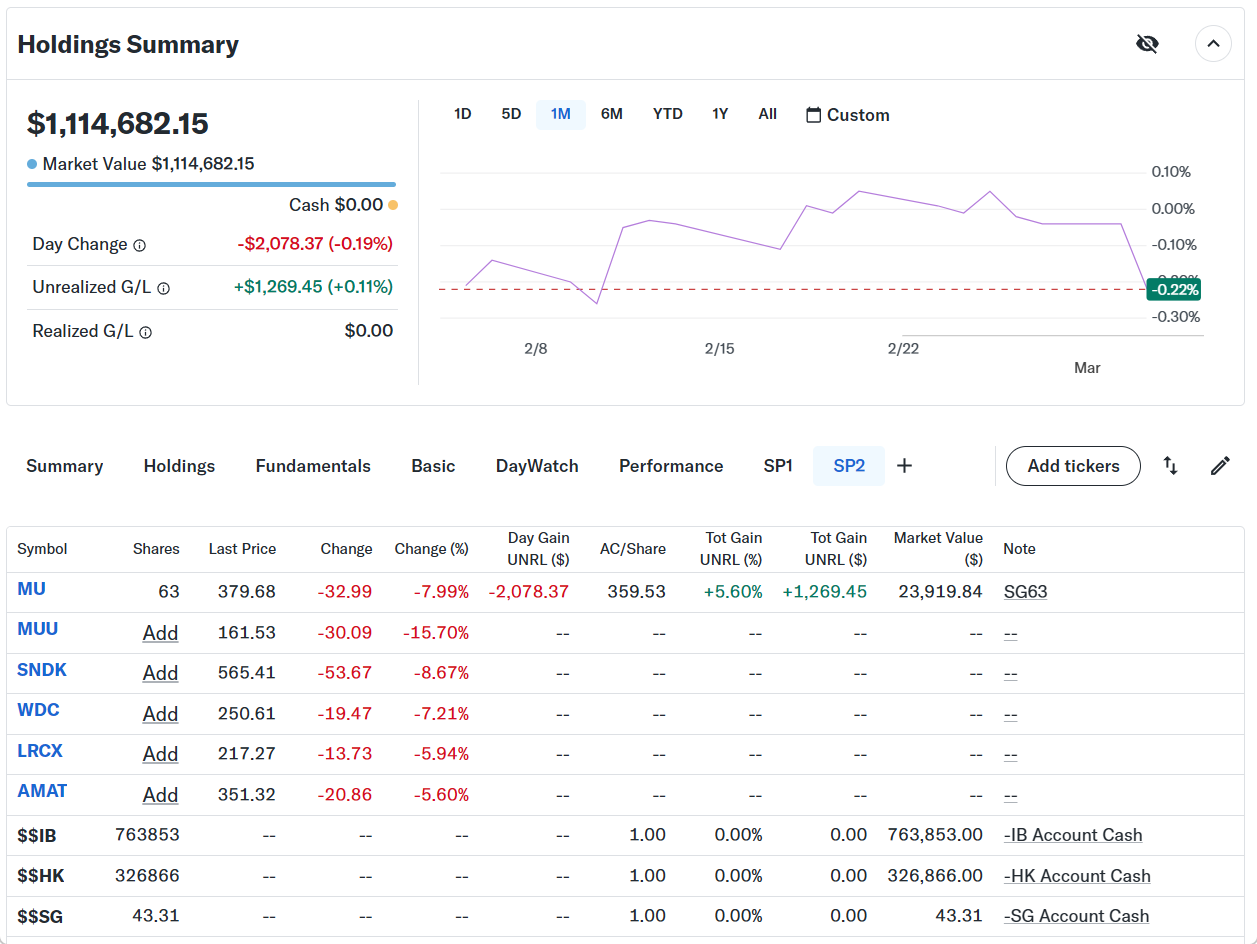The height and width of the screenshot is (944, 1257).
Task: Open the Performance tab
Action: [670, 466]
